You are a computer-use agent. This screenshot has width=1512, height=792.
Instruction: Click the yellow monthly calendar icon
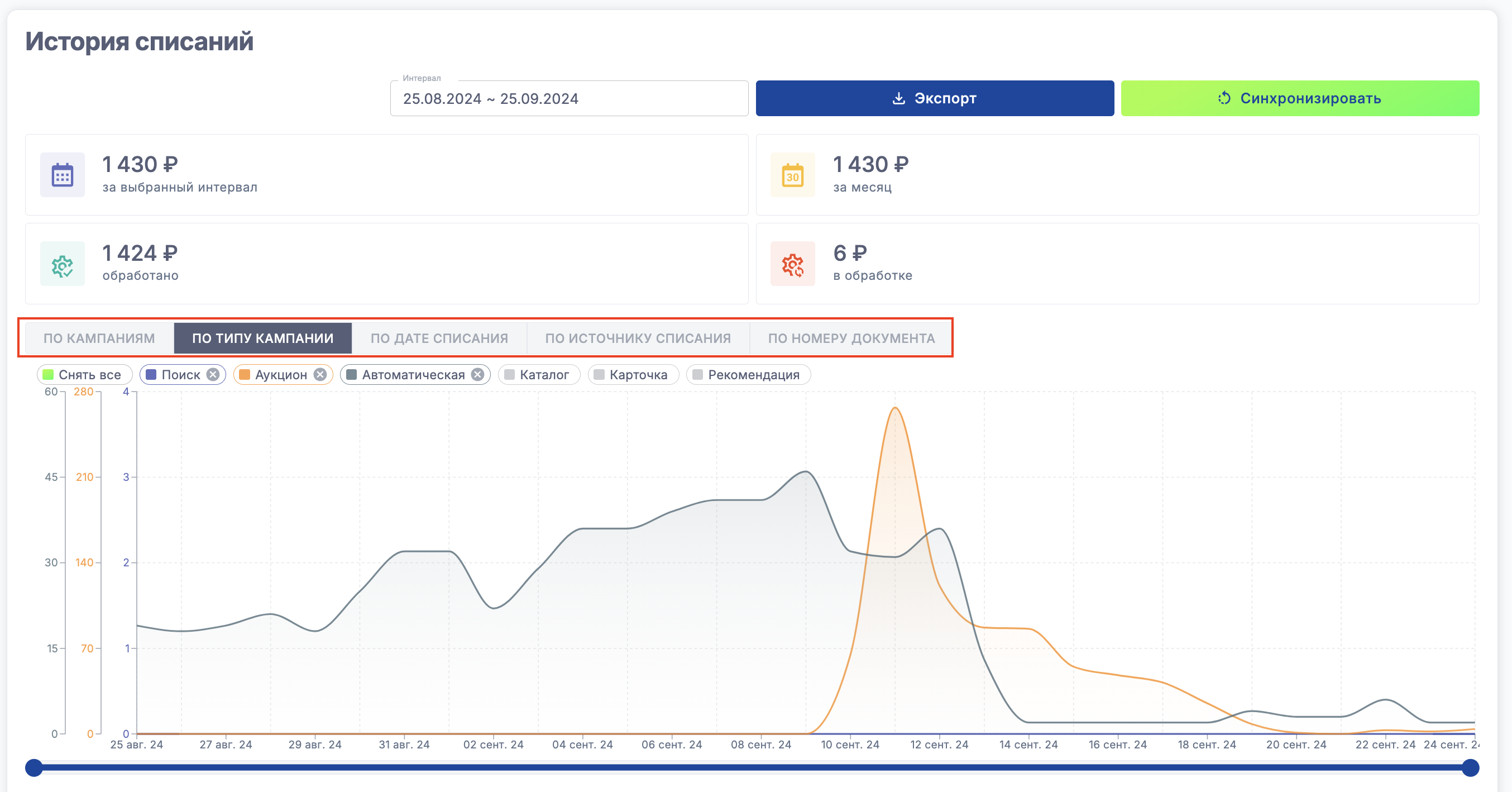[x=792, y=175]
